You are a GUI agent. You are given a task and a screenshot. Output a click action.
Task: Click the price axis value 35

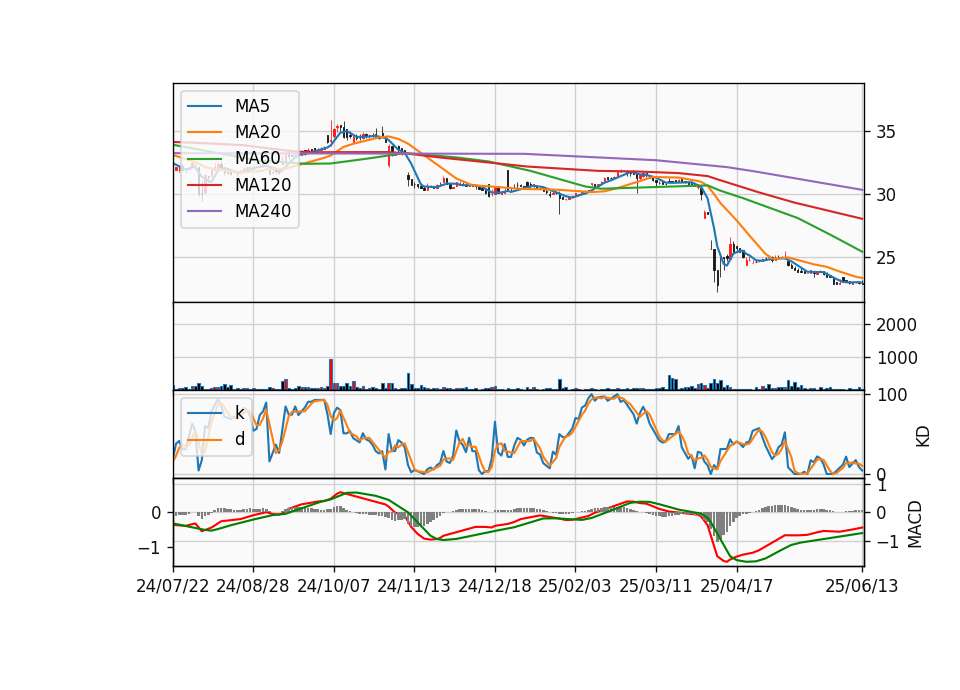click(885, 132)
